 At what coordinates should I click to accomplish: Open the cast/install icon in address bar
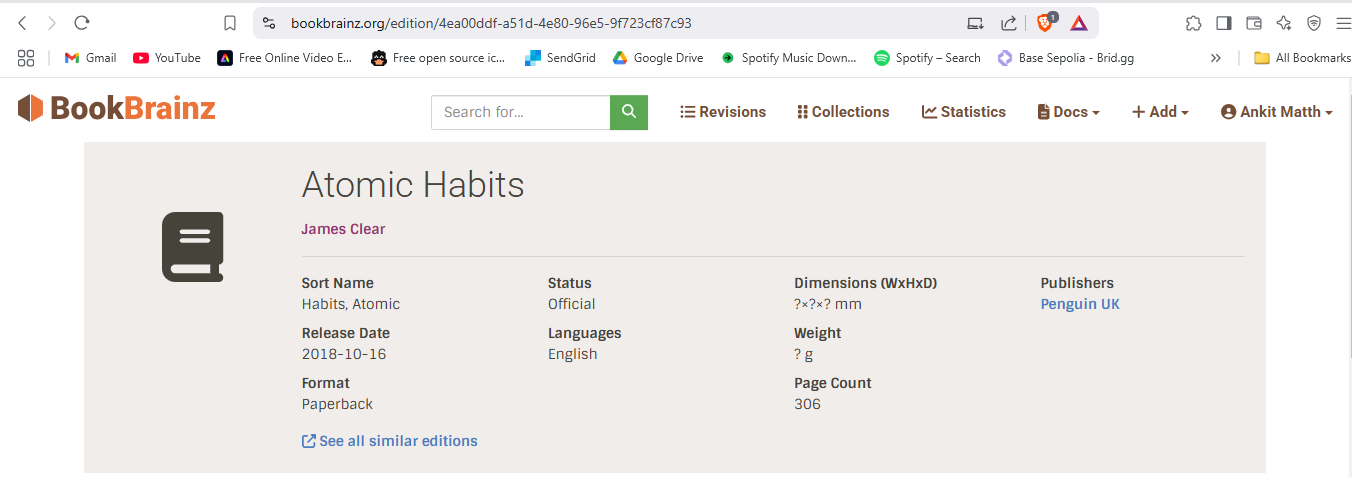[975, 23]
